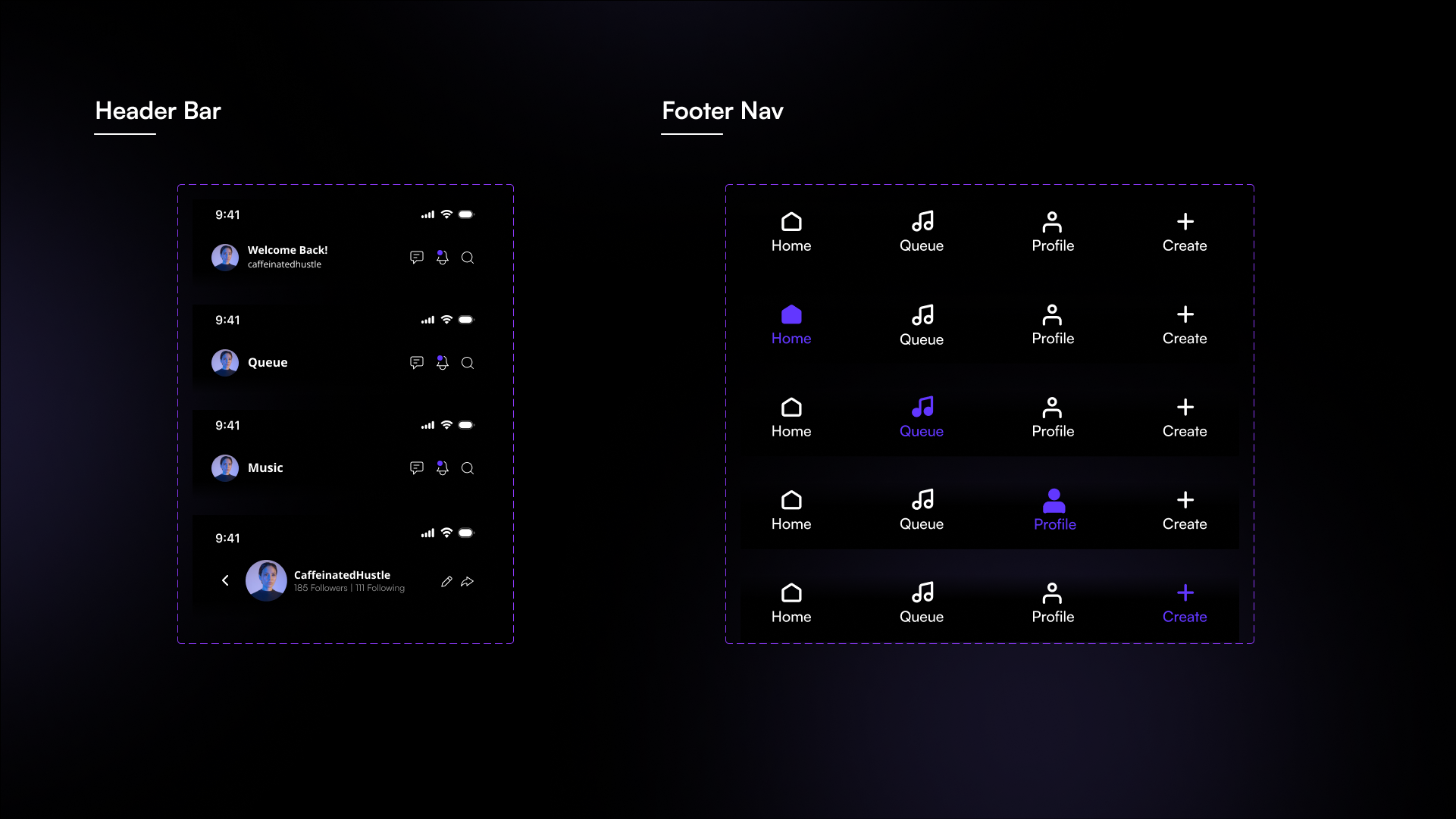Select the highlighted purple Profile tab
This screenshot has width=1456, height=819.
tap(1054, 511)
